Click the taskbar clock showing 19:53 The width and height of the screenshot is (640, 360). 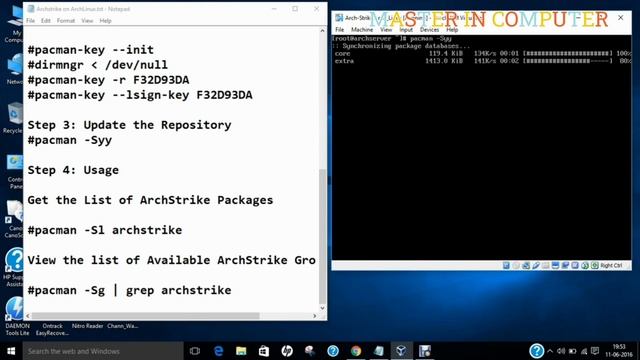coord(619,351)
